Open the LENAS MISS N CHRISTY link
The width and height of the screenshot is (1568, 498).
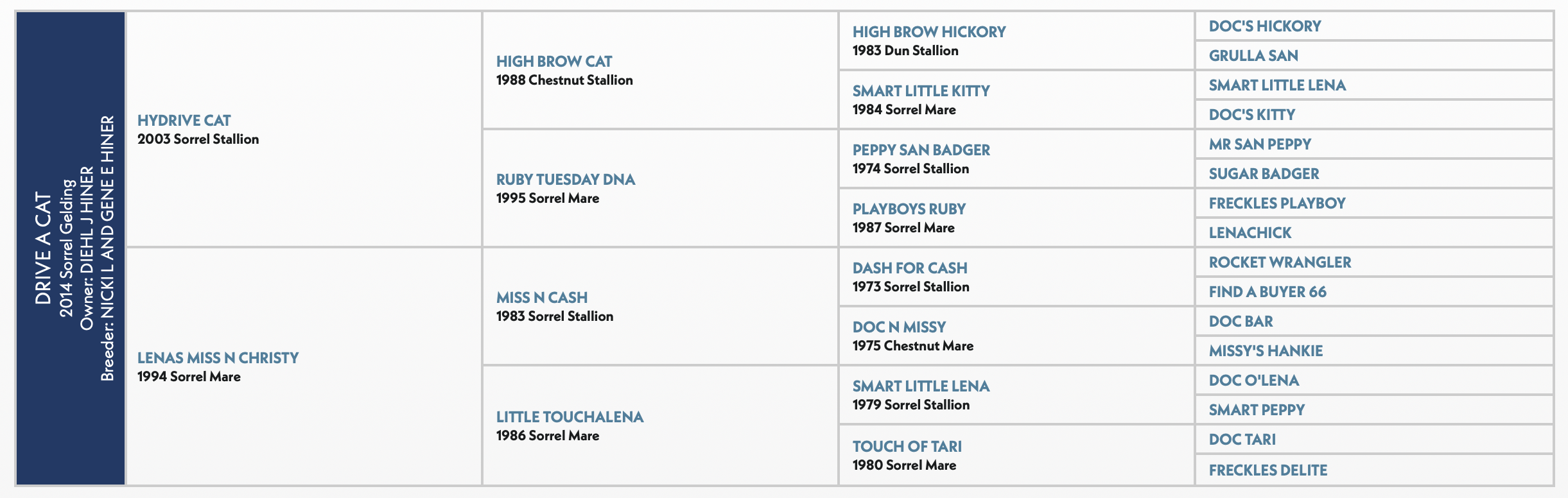click(x=218, y=358)
